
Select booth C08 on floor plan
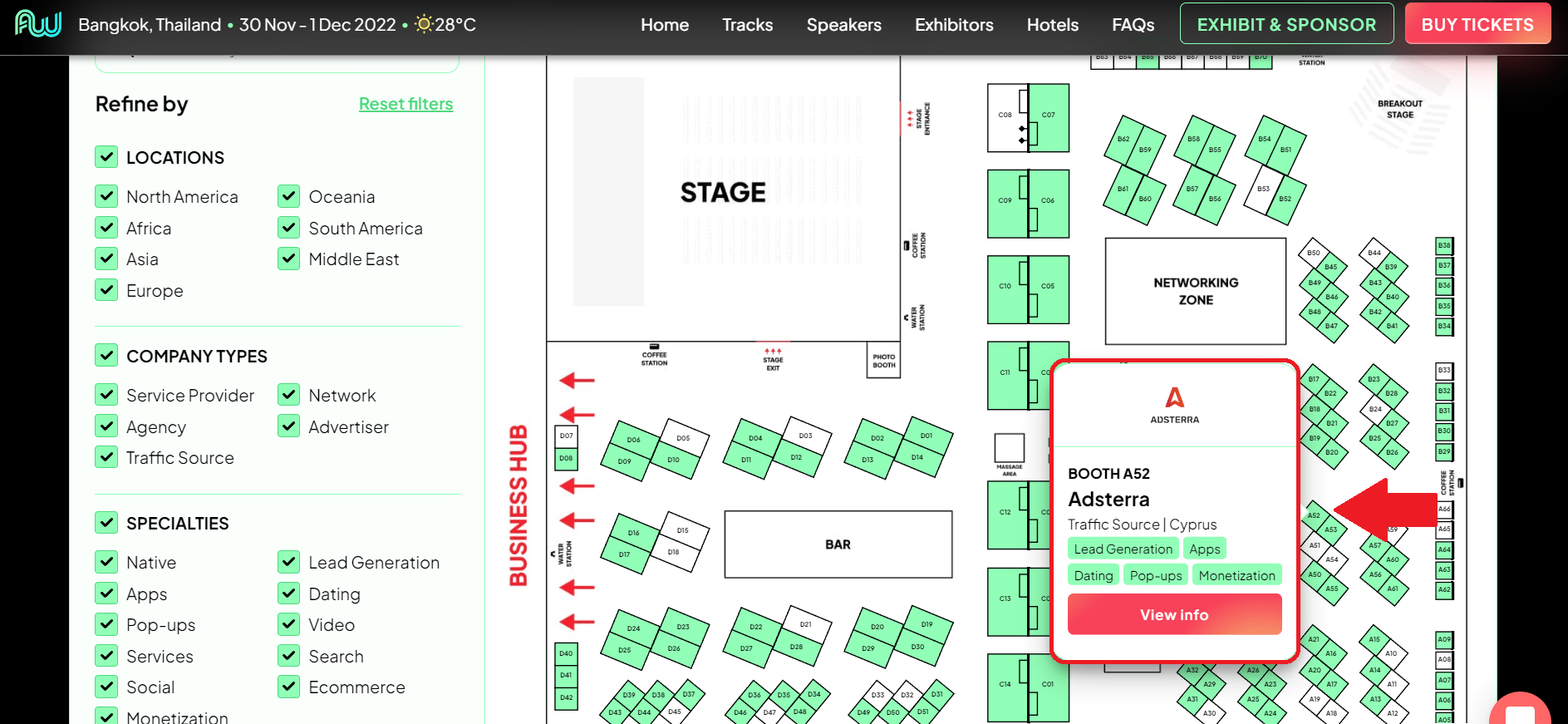coord(1007,116)
